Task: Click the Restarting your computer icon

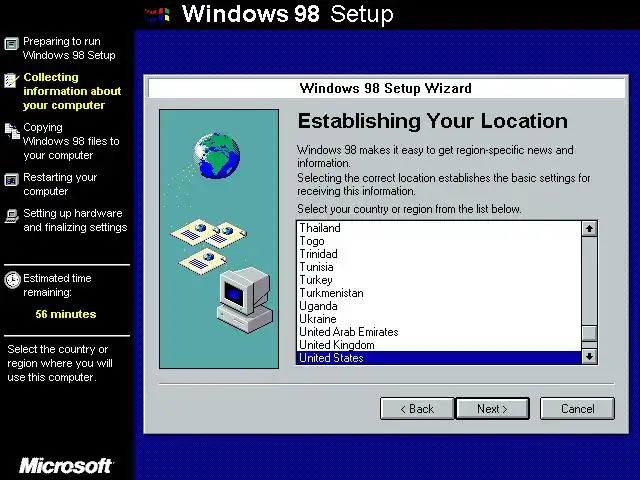Action: click(11, 180)
